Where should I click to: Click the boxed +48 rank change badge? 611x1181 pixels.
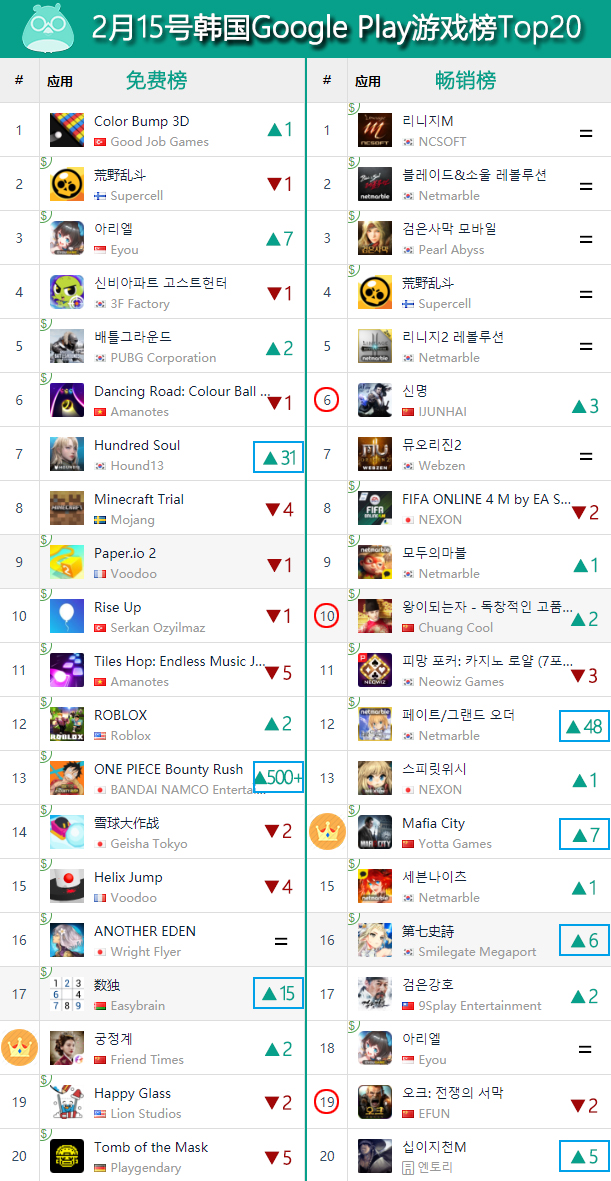click(x=585, y=726)
